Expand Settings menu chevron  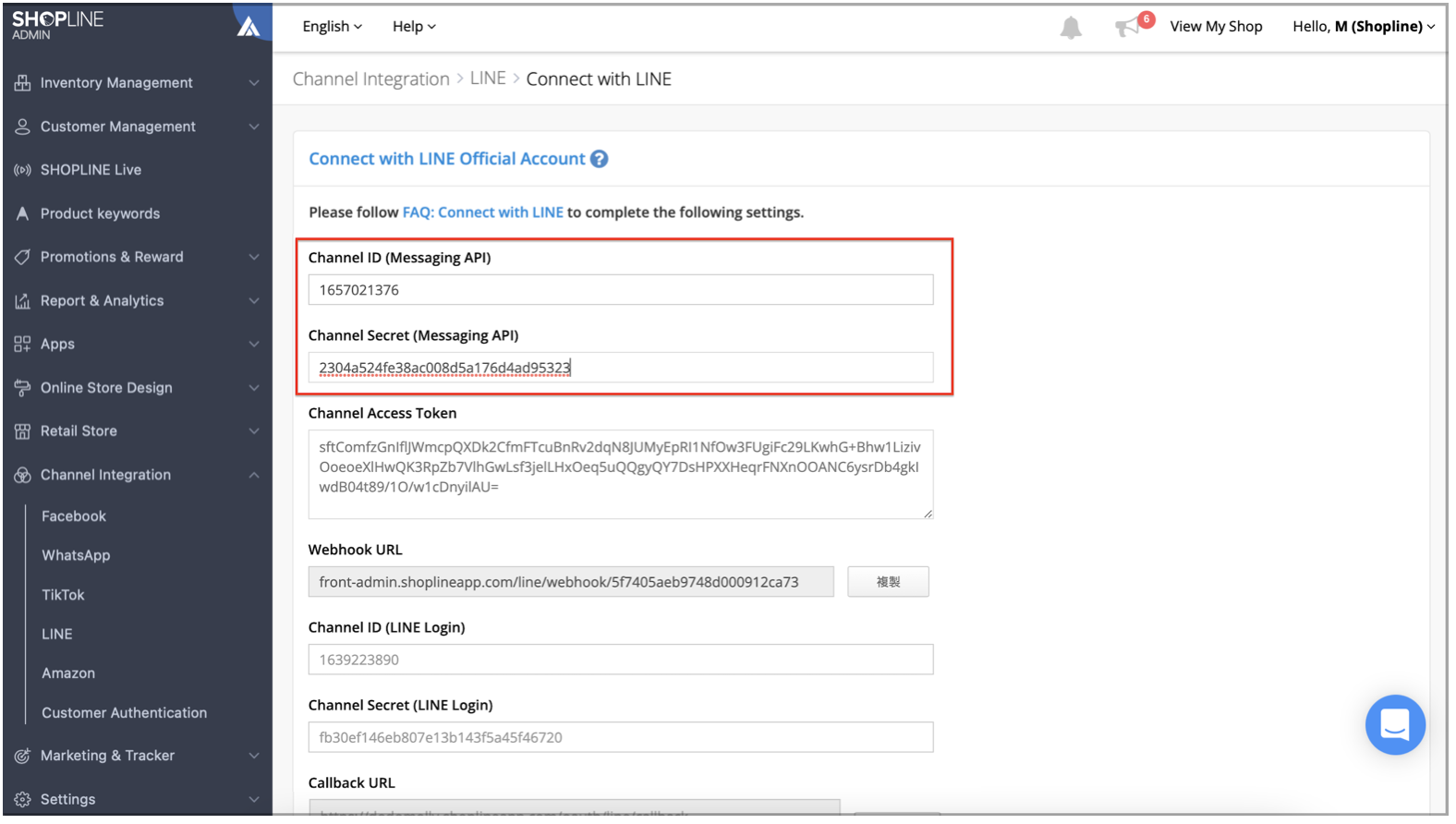[x=254, y=799]
